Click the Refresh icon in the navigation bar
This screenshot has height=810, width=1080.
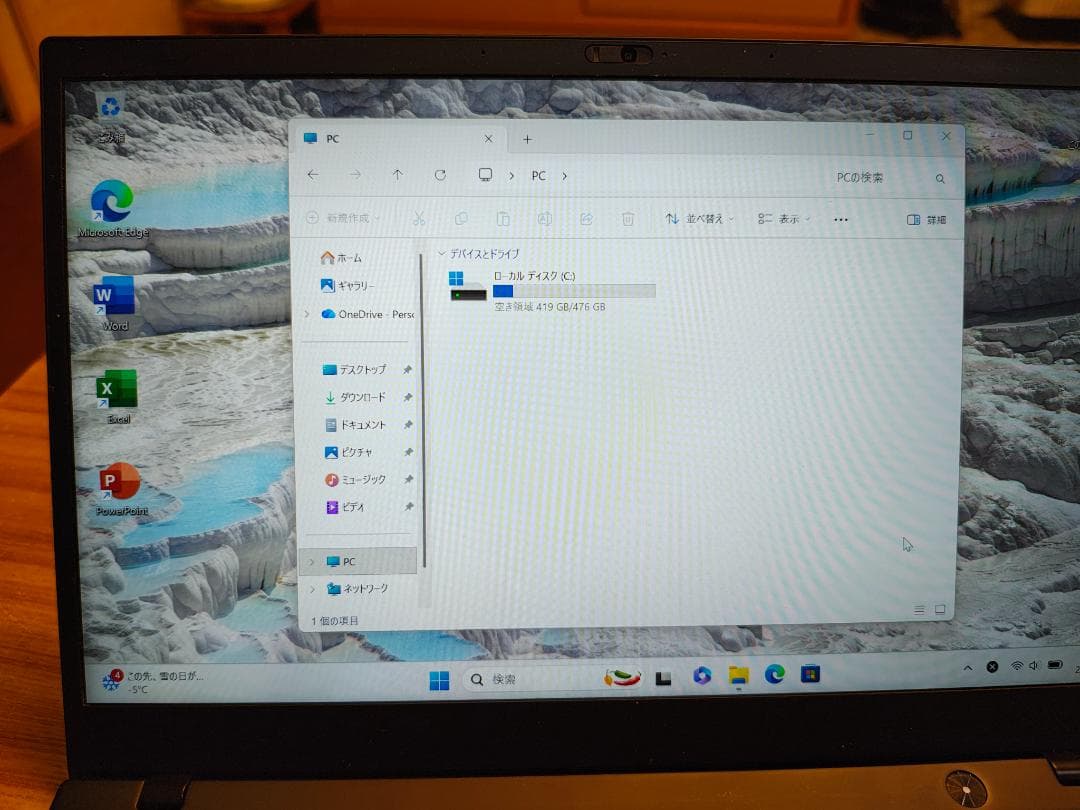(440, 175)
